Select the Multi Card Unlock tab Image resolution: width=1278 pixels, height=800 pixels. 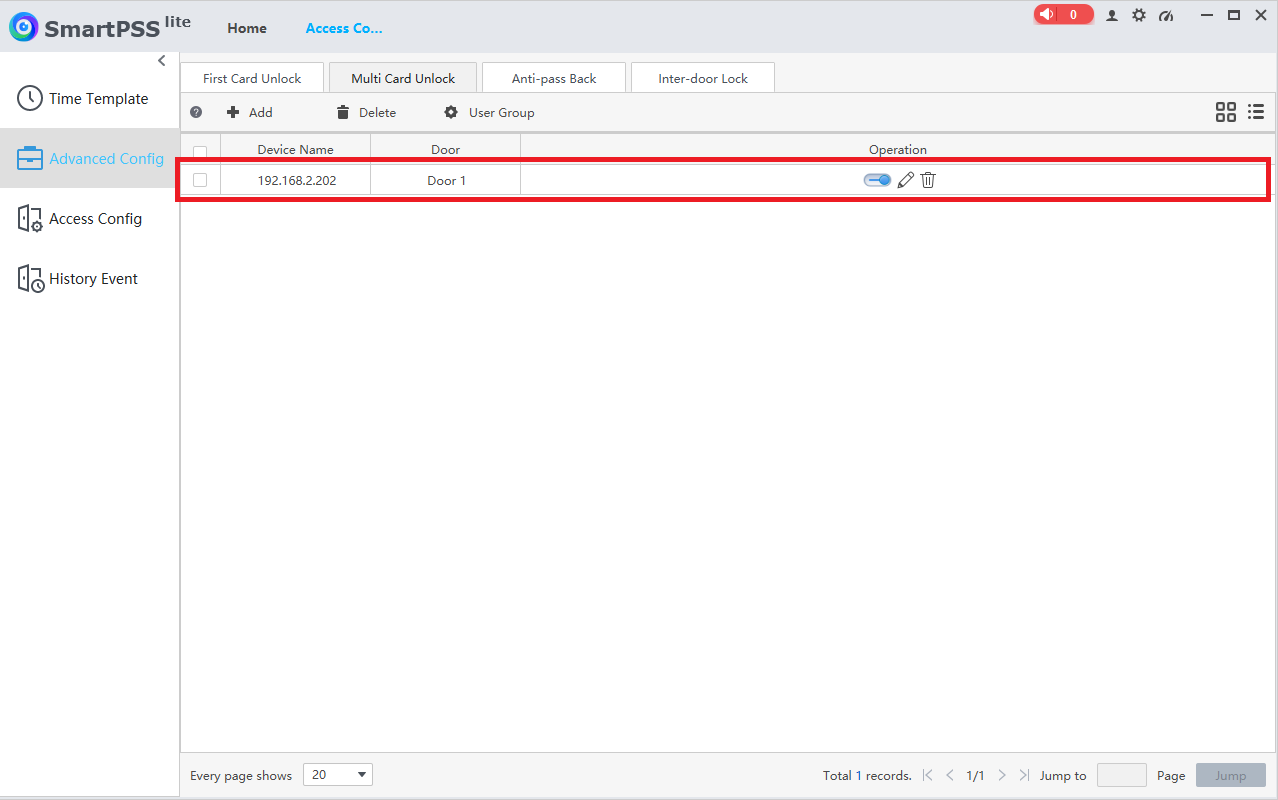click(403, 78)
